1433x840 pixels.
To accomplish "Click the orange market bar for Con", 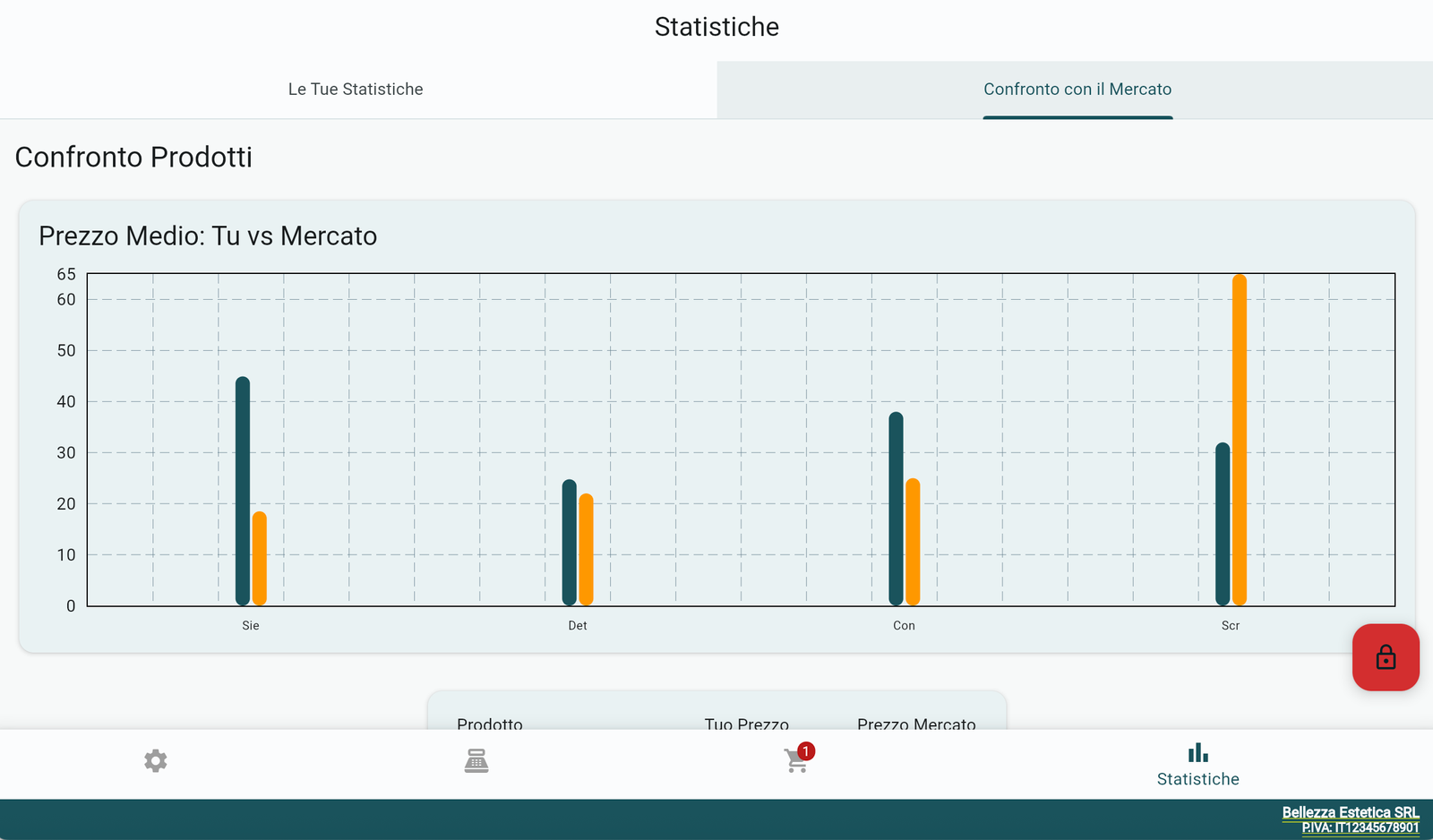I will tap(913, 542).
